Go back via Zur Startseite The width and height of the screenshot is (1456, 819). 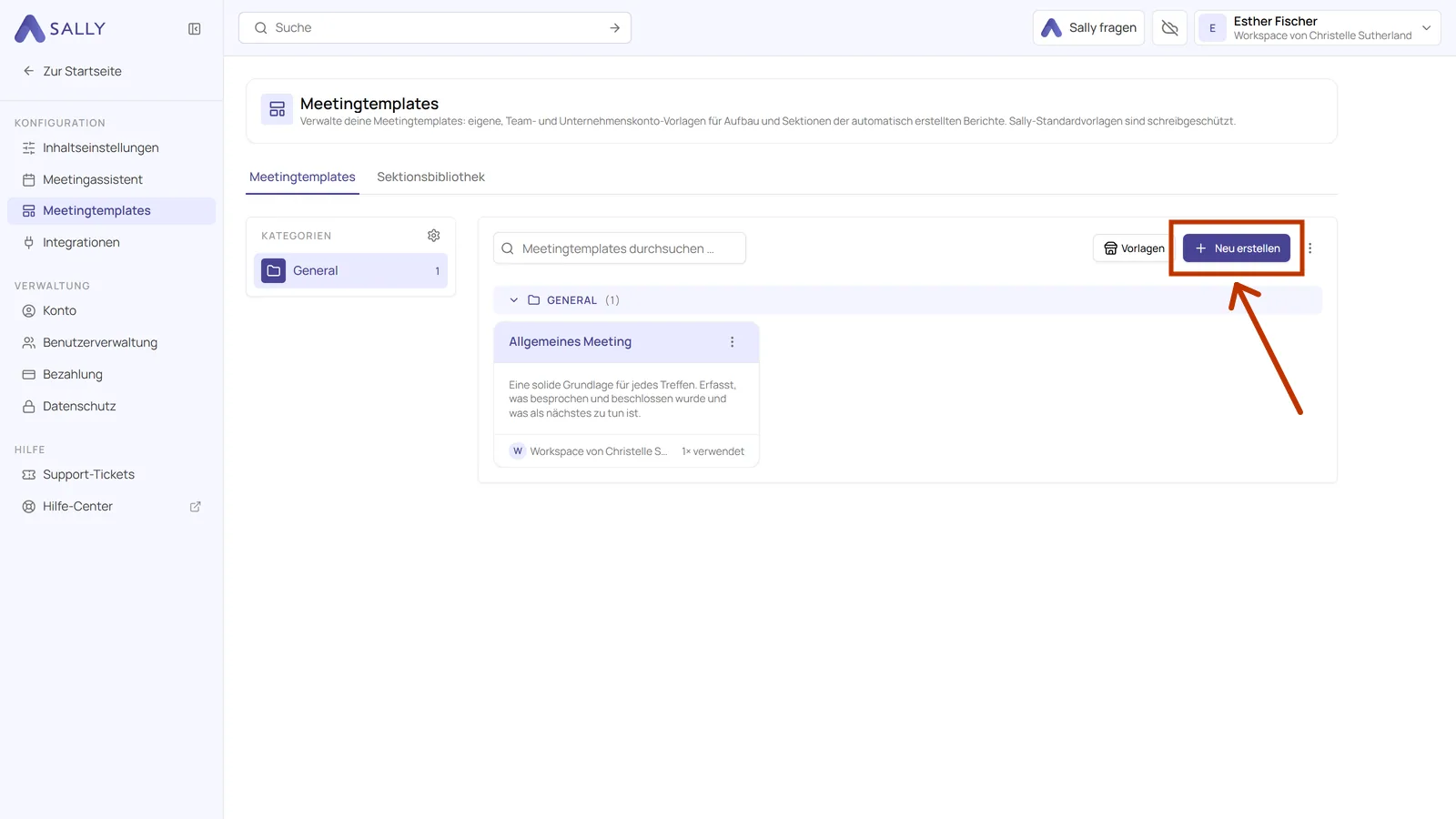click(72, 71)
